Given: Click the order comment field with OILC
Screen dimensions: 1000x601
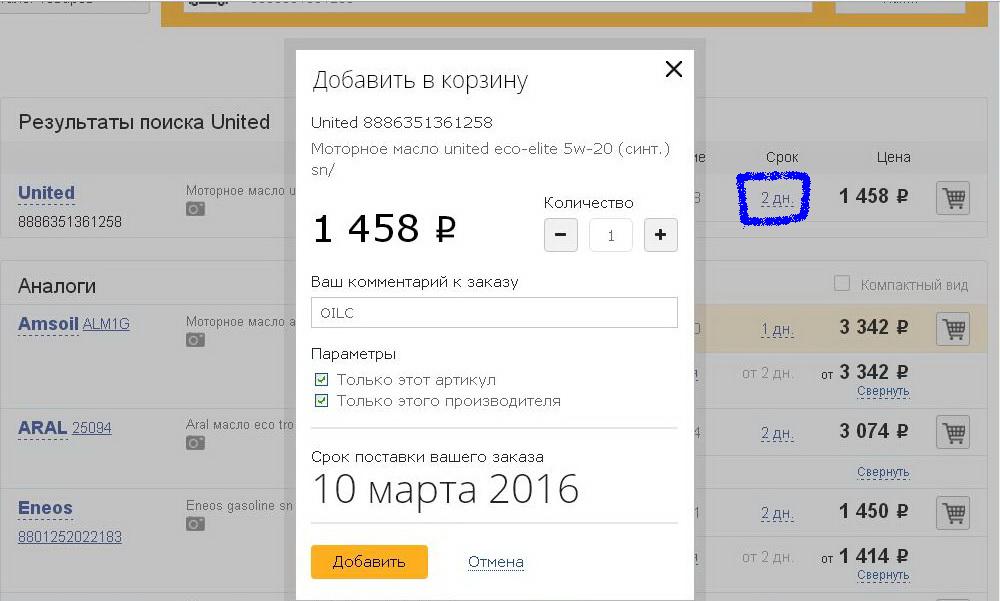Looking at the screenshot, I should point(494,313).
